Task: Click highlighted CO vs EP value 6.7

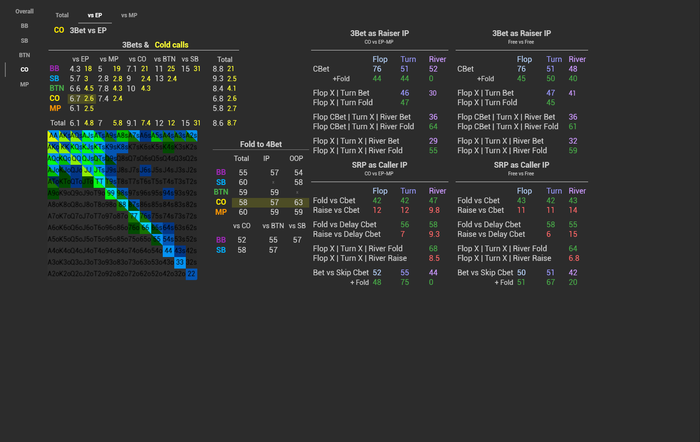Action: point(75,98)
